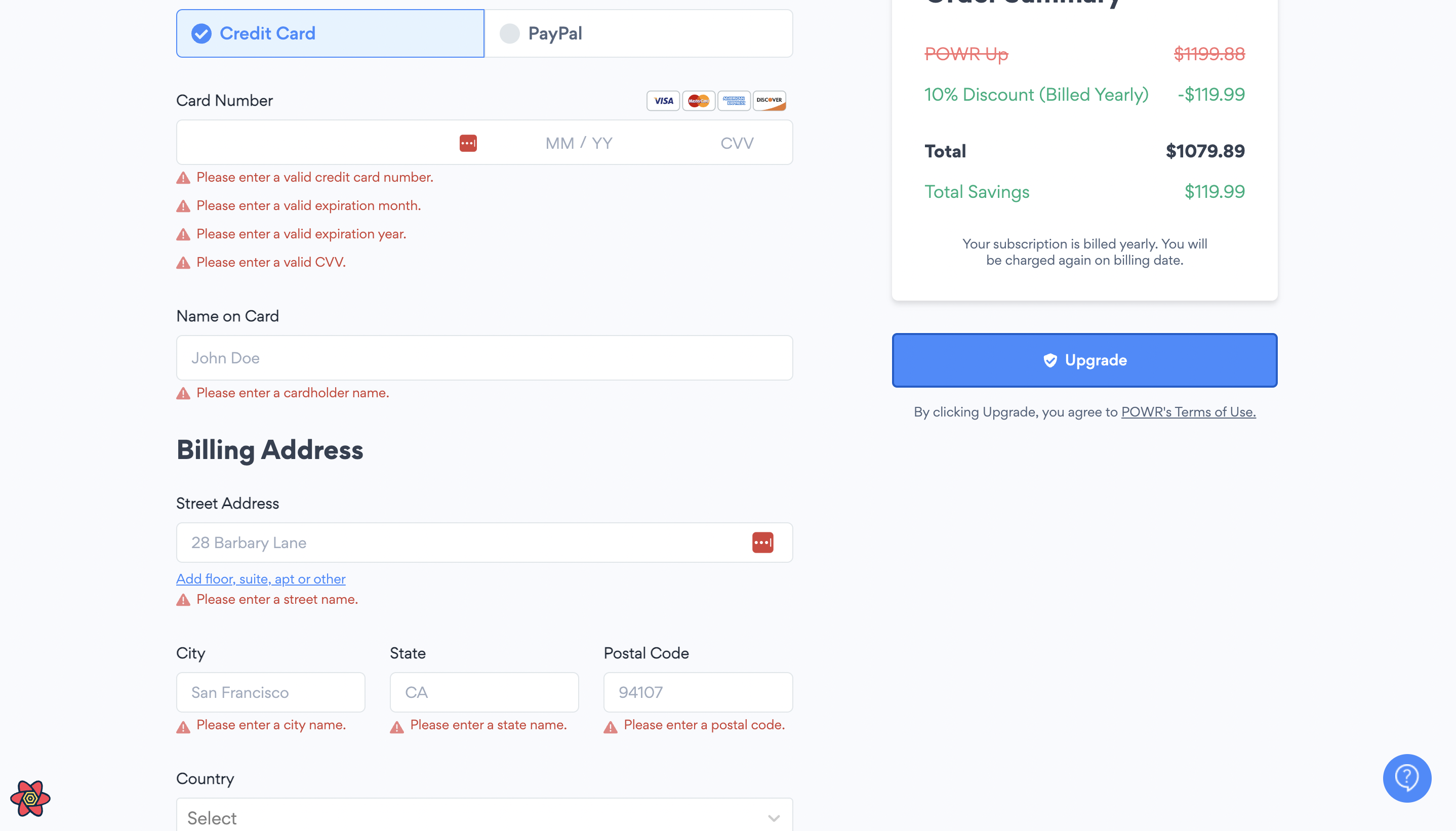Select the Credit Card payment option
Image resolution: width=1456 pixels, height=831 pixels.
[330, 33]
